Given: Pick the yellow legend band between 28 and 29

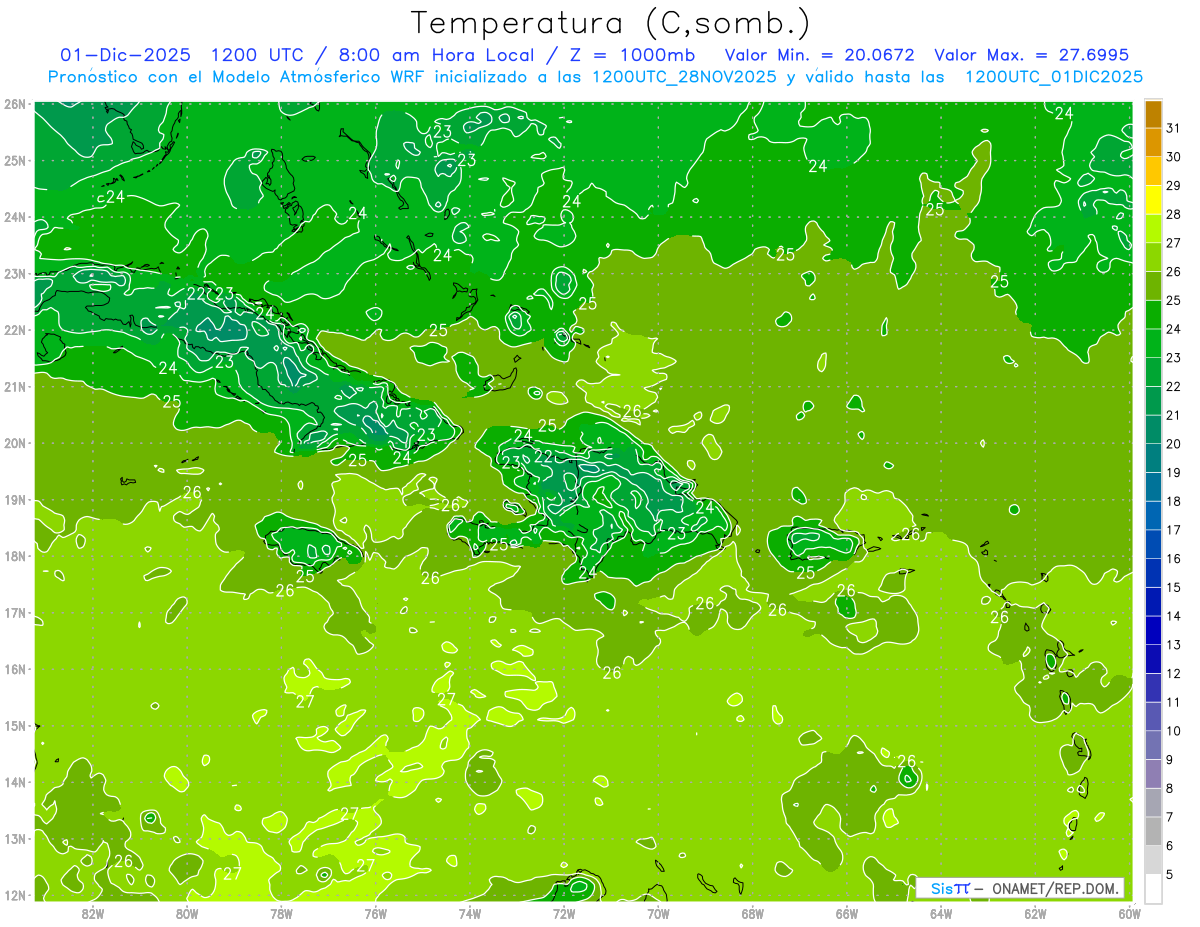Looking at the screenshot, I should pos(1154,200).
